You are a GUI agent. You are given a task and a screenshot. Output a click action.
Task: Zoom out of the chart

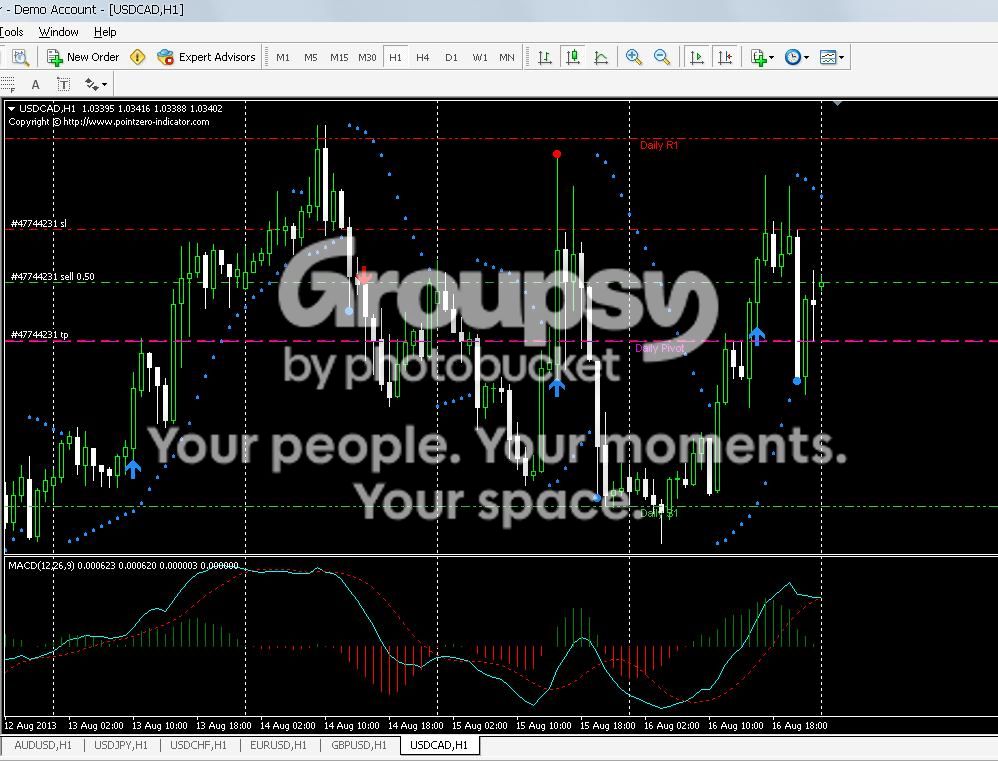(x=662, y=57)
